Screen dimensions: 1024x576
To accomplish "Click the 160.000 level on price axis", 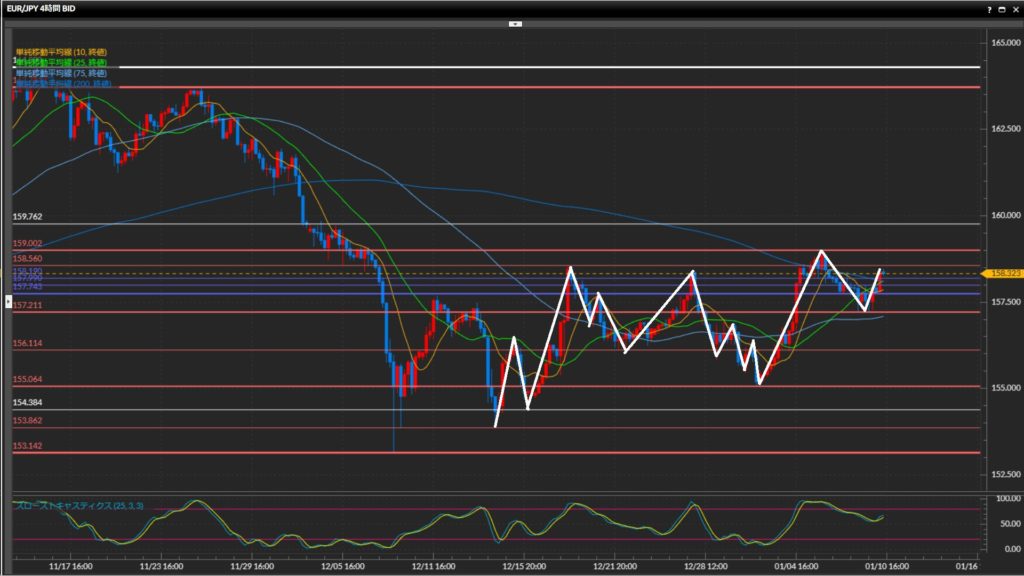I will pyautogui.click(x=1001, y=215).
